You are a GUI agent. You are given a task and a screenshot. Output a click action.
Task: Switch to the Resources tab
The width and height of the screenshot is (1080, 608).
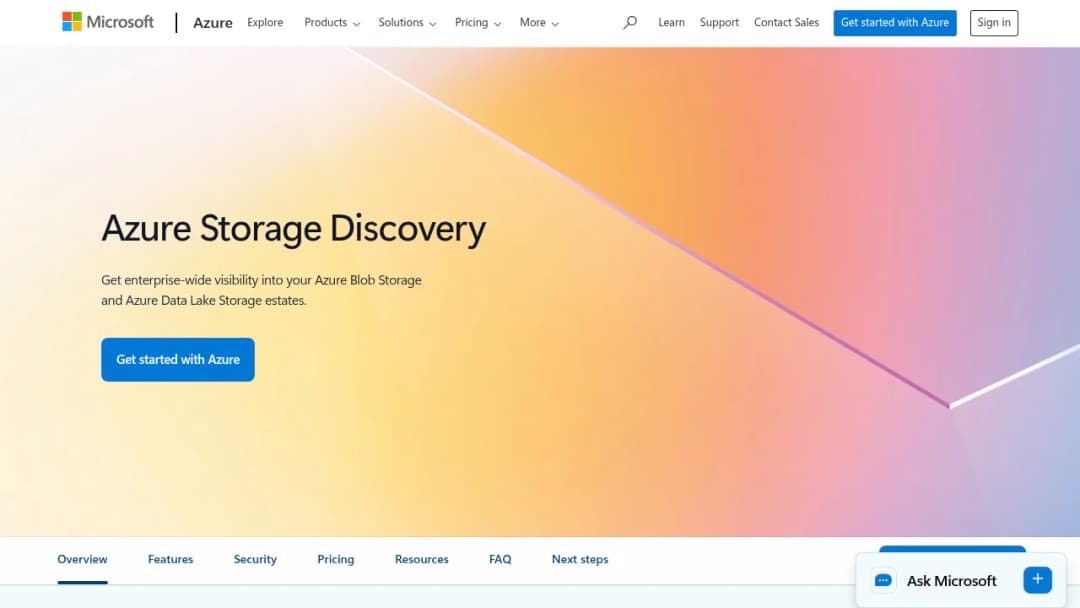coord(422,559)
